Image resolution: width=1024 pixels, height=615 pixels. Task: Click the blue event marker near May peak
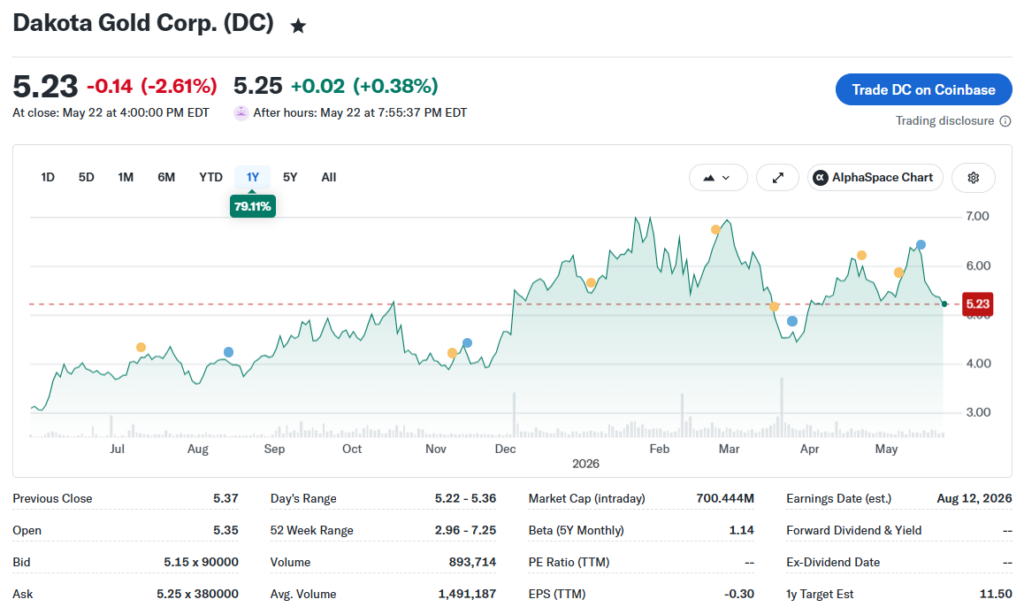tap(921, 245)
